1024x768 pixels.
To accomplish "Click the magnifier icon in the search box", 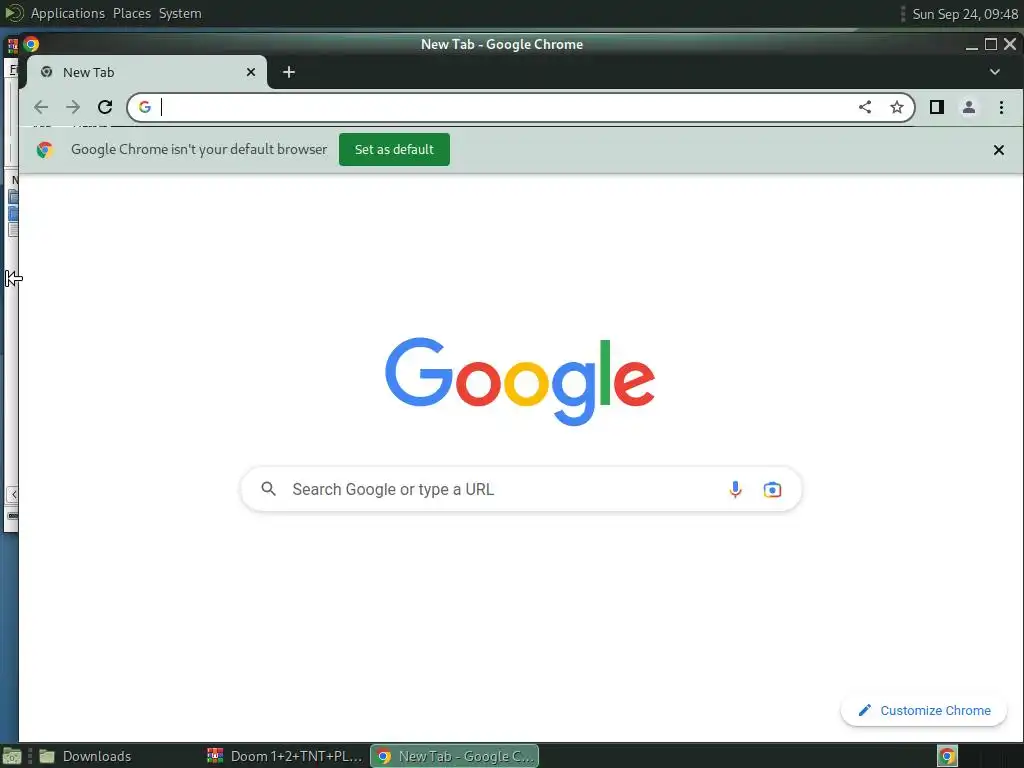I will click(x=268, y=488).
